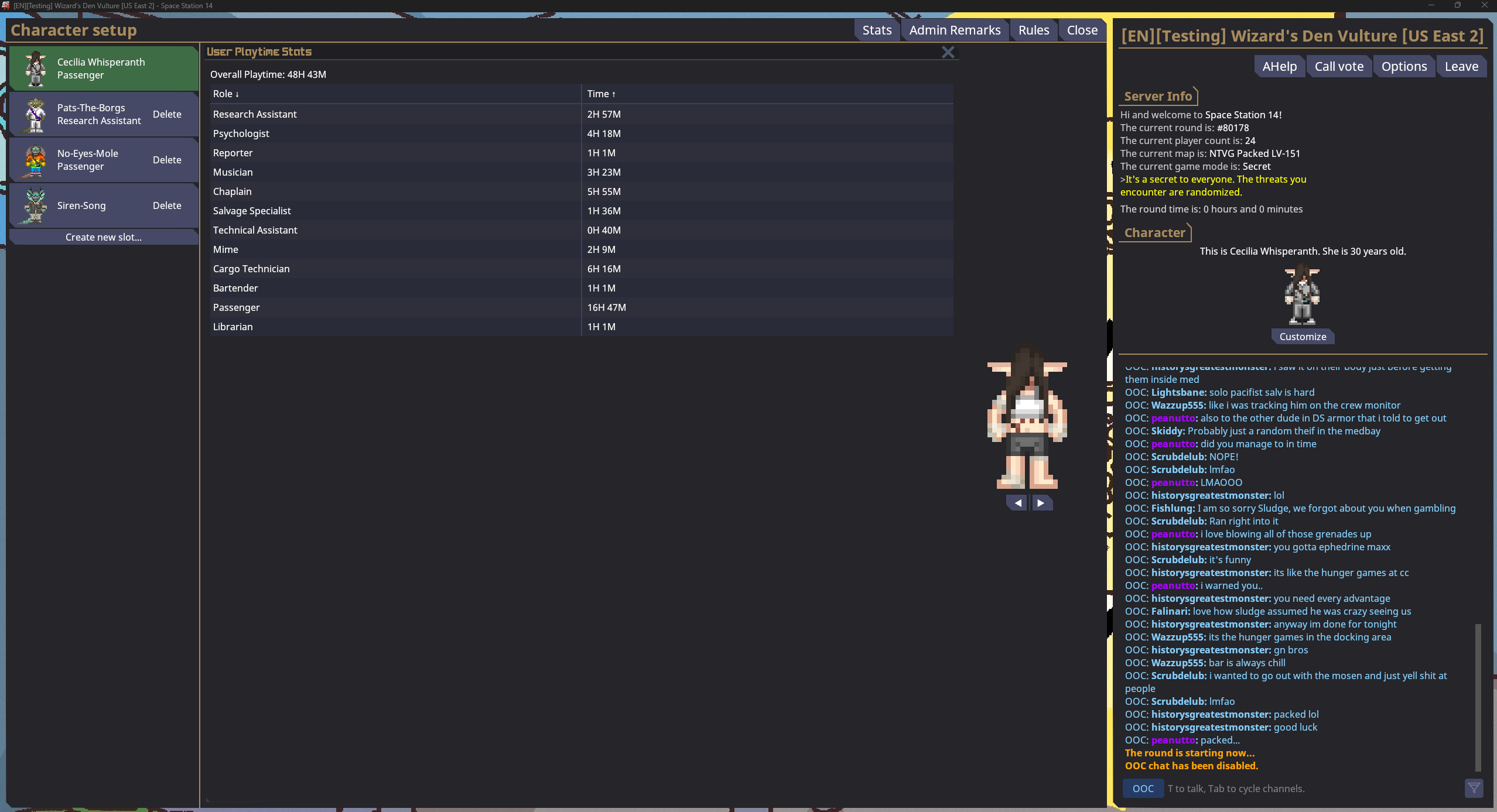Close the User Playtime Stats panel
This screenshot has height=812, width=1497.
coord(948,52)
